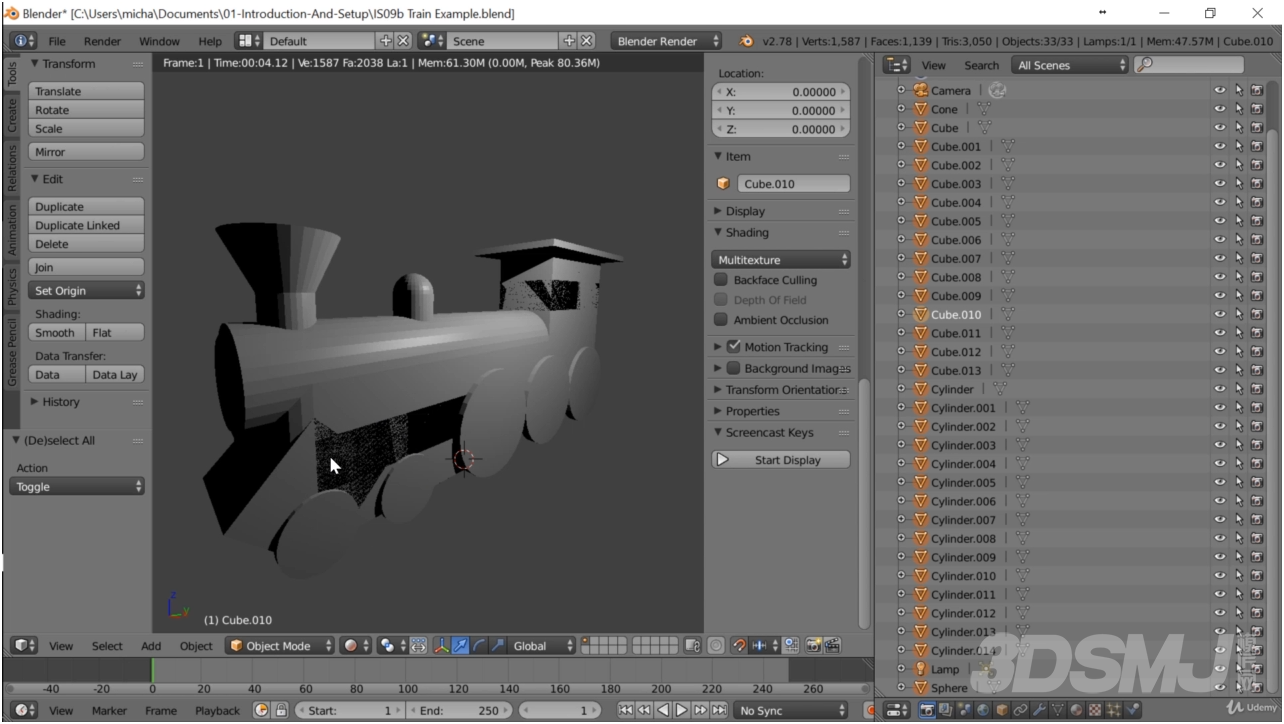Viewport: 1284px width, 724px height.
Task: Toggle the 3D manipulator axes icon
Action: point(440,646)
